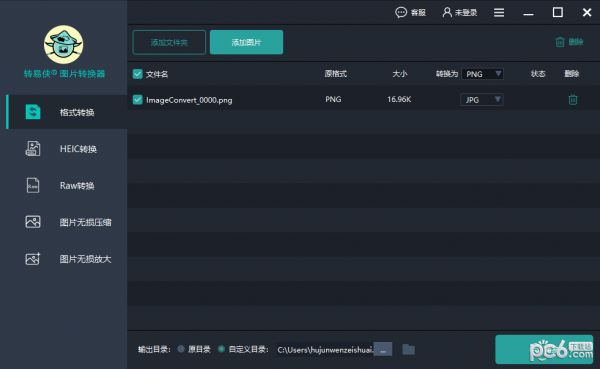
Task: Open the 客服 customer service chat
Action: (x=410, y=13)
